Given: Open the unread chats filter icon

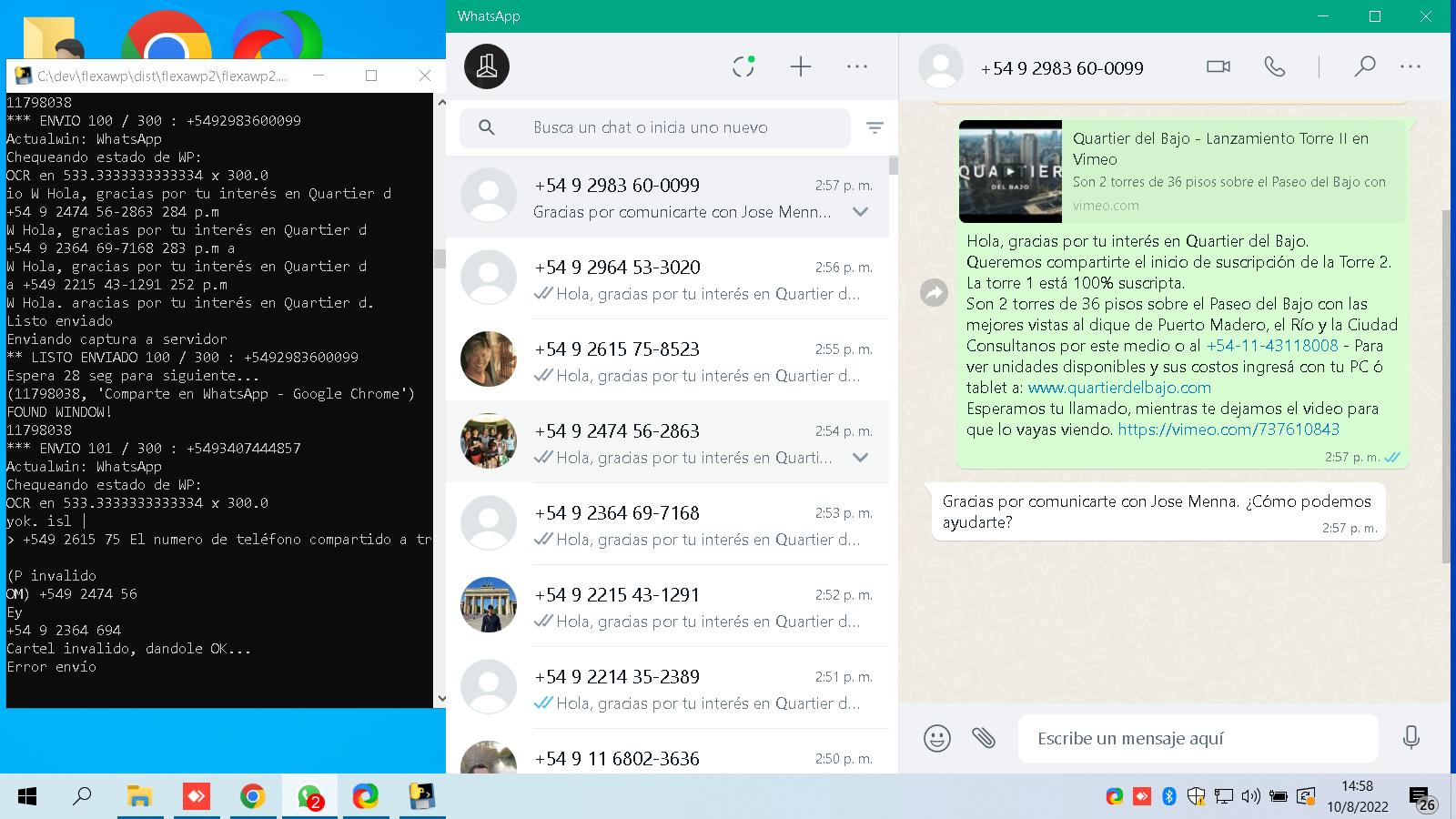Looking at the screenshot, I should point(875,128).
